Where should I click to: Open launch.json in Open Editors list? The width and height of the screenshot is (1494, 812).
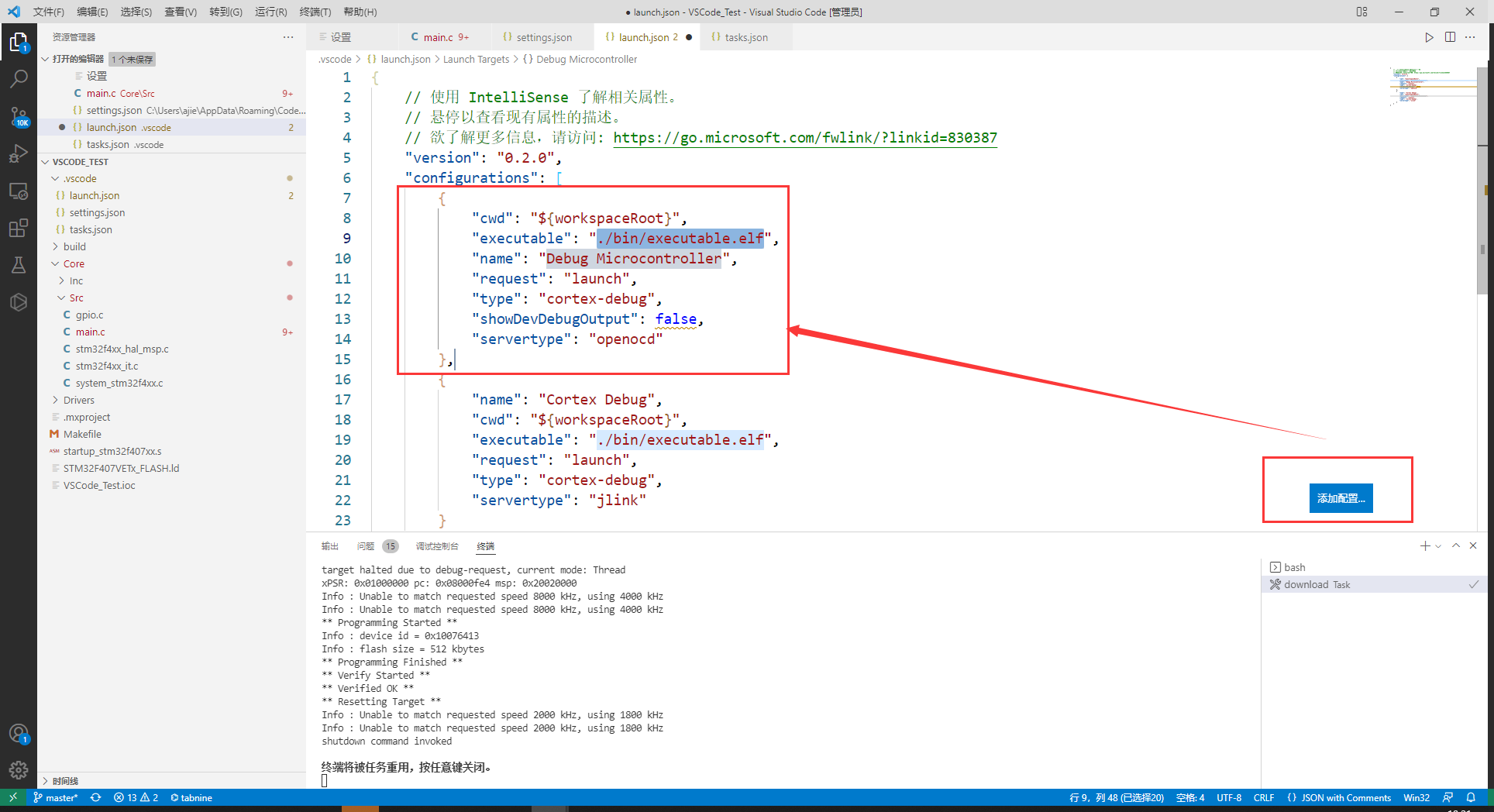[x=172, y=127]
